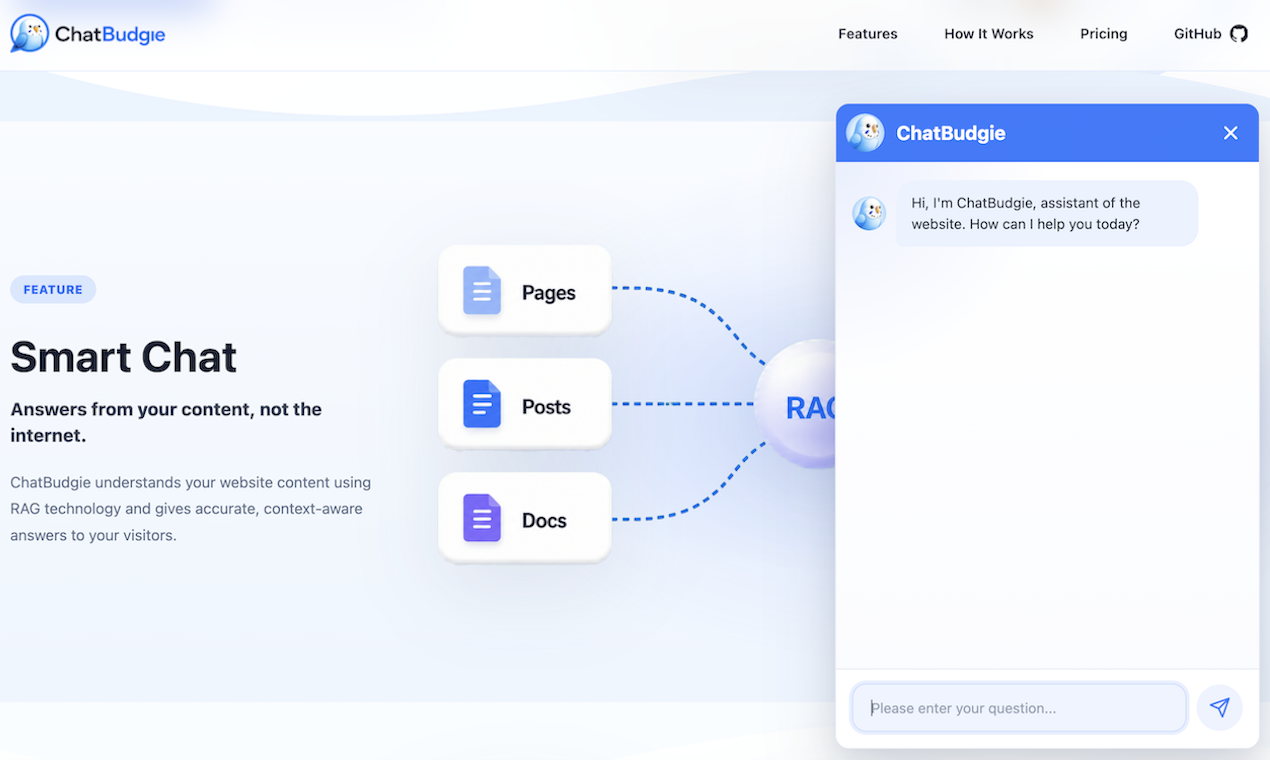The width and height of the screenshot is (1270, 760).
Task: Click the 'Answers from your content' subheading
Action: tap(166, 422)
